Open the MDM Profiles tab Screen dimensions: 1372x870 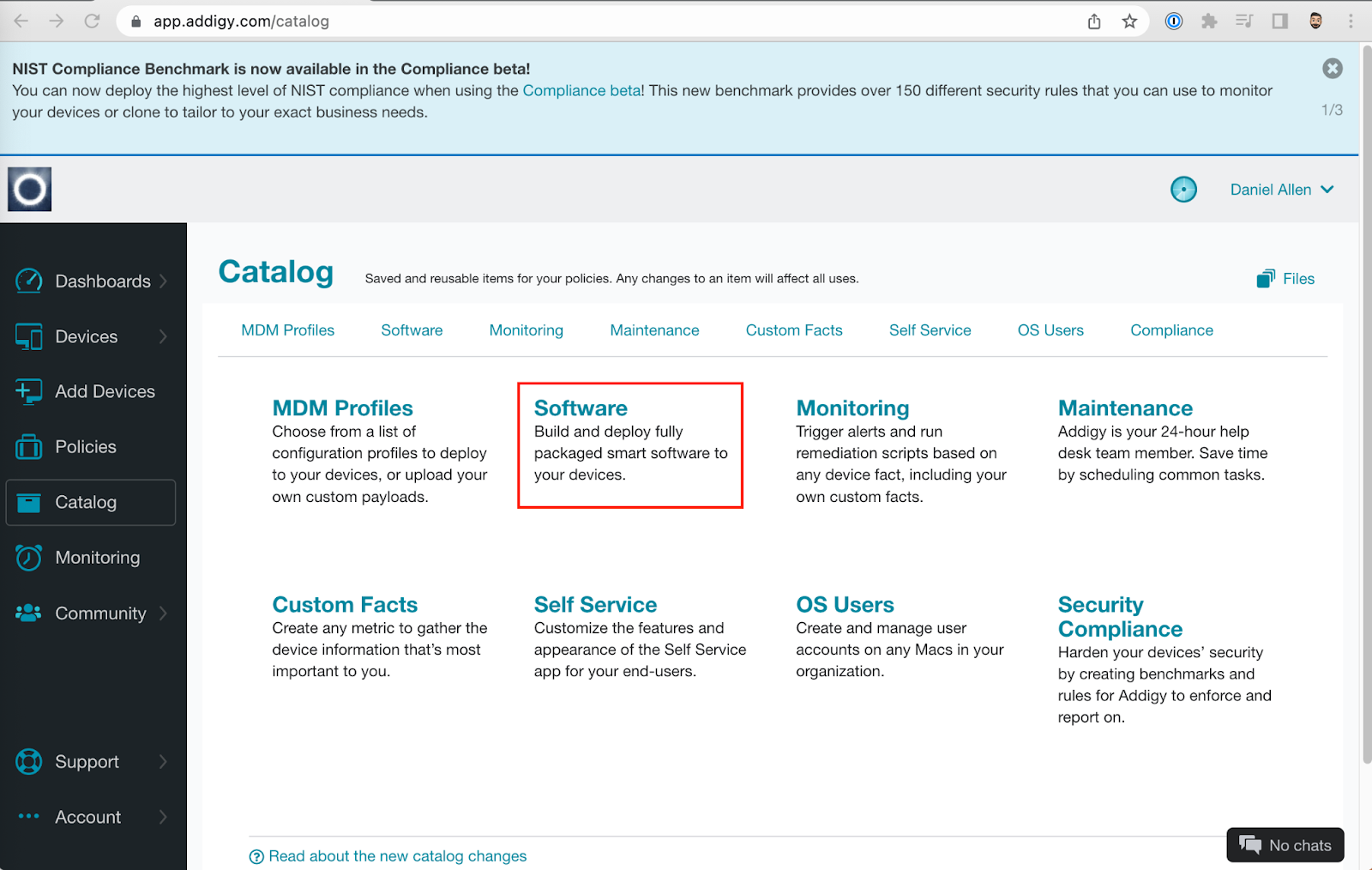[x=288, y=330]
